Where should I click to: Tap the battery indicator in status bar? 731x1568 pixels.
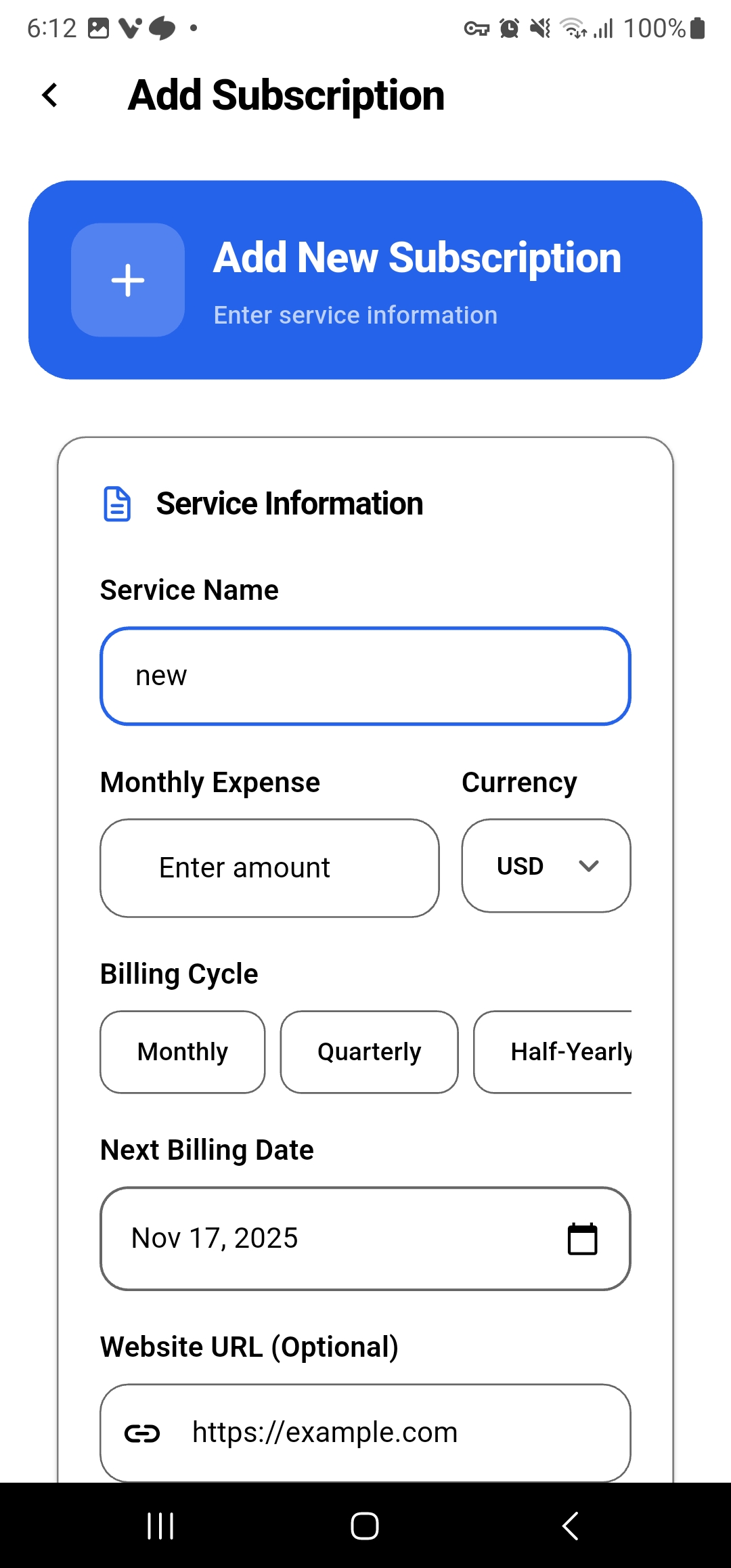698,28
